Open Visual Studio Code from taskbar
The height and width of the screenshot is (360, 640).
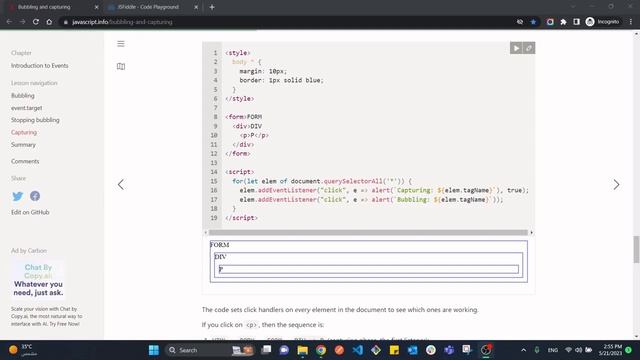click(x=358, y=350)
